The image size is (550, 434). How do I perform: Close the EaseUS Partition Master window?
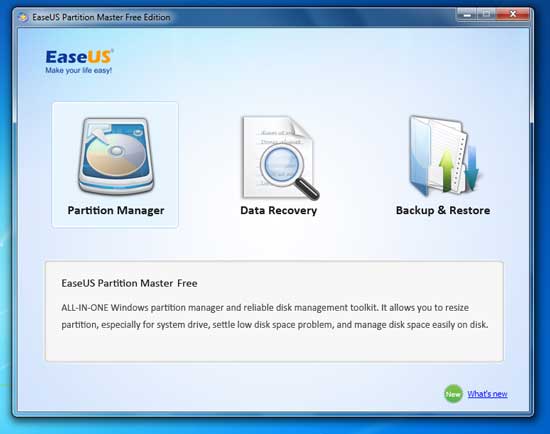coord(513,14)
